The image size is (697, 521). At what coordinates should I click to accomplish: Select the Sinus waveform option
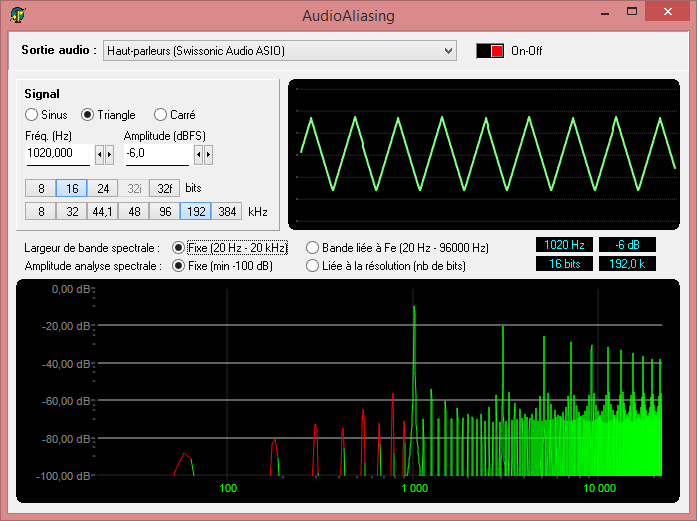[32, 115]
